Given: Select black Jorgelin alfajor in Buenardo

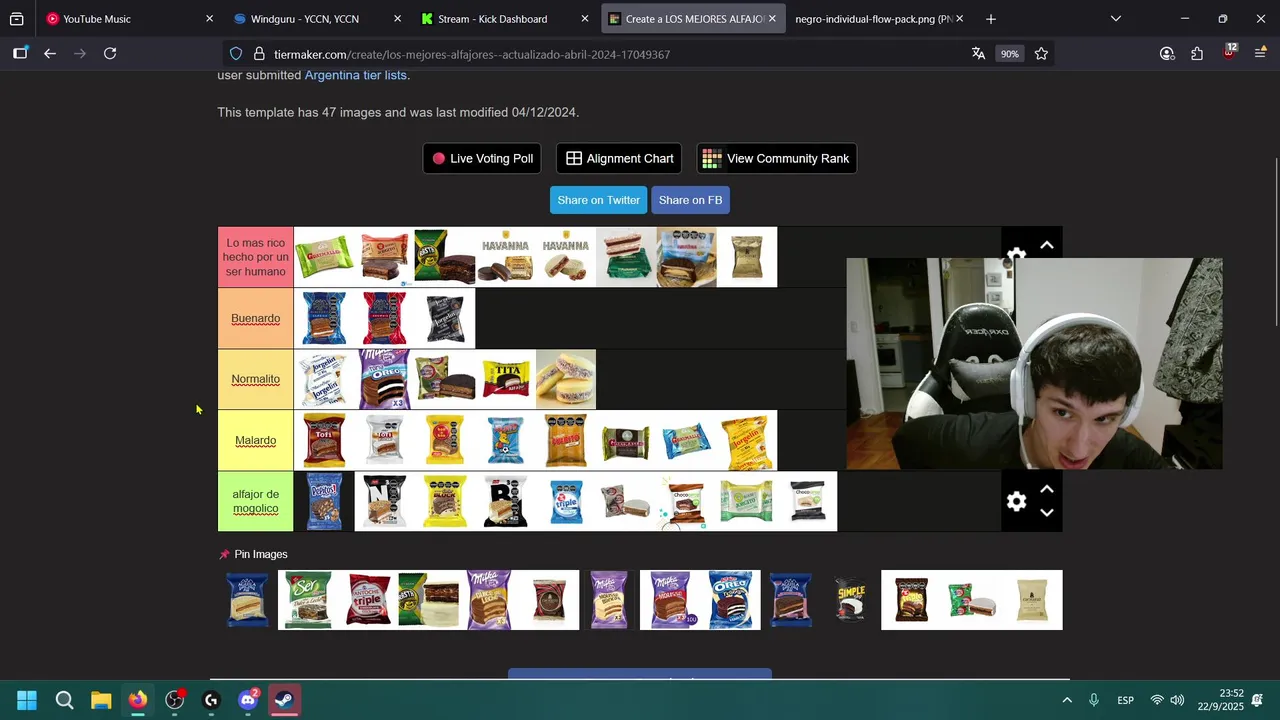Looking at the screenshot, I should pyautogui.click(x=445, y=318).
